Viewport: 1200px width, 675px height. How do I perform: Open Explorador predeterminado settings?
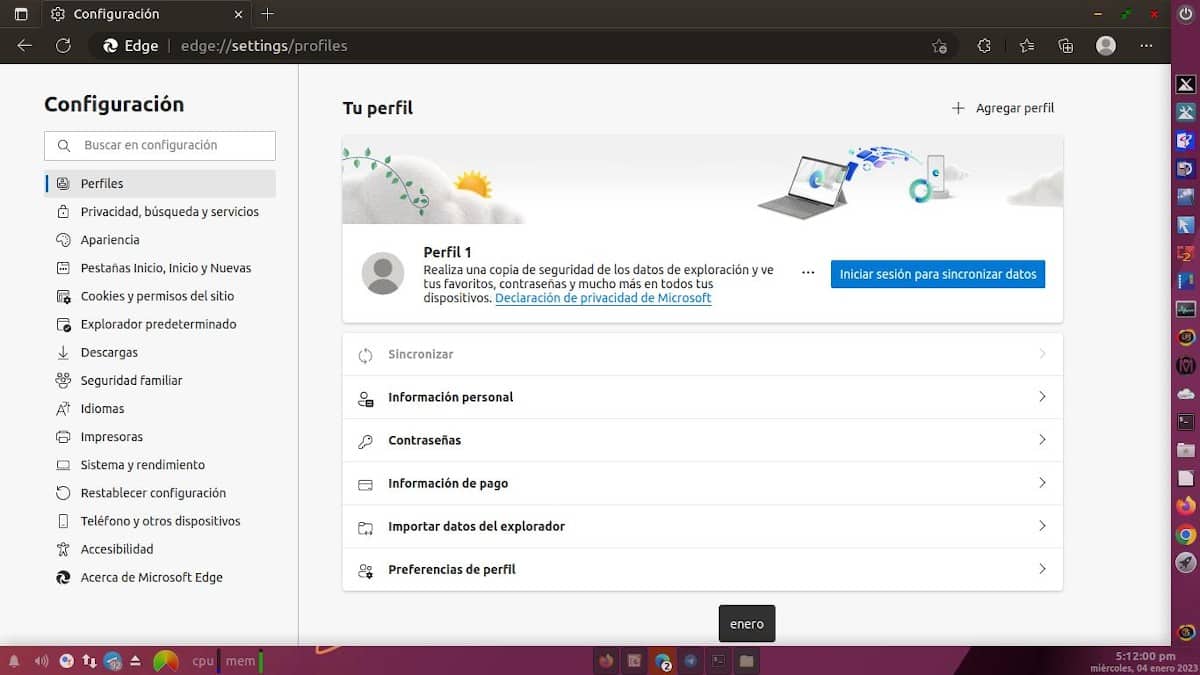pos(160,324)
